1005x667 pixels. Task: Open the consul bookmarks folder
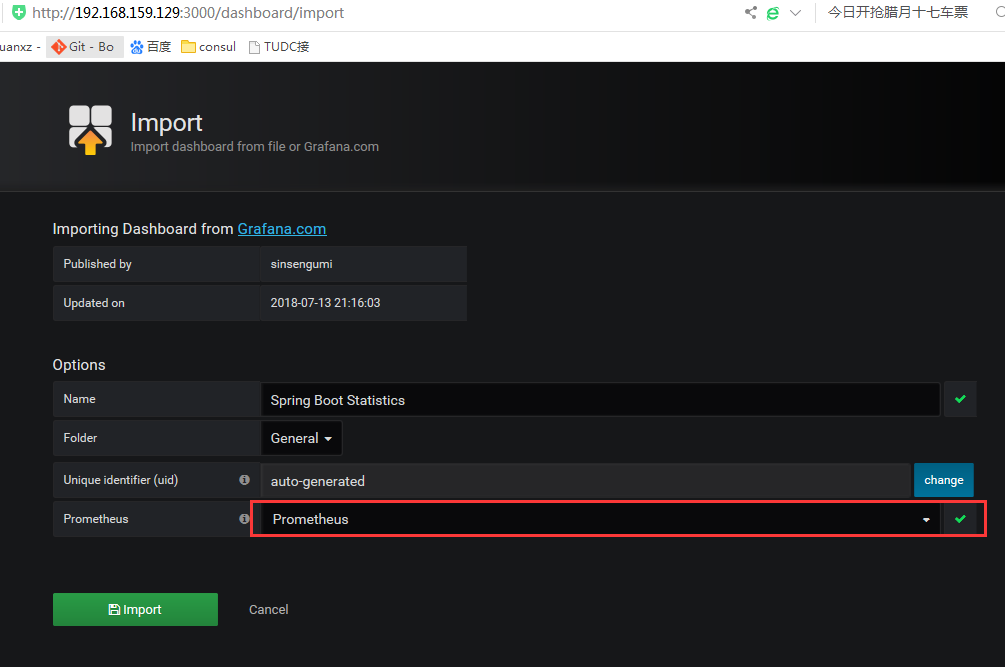(208, 47)
